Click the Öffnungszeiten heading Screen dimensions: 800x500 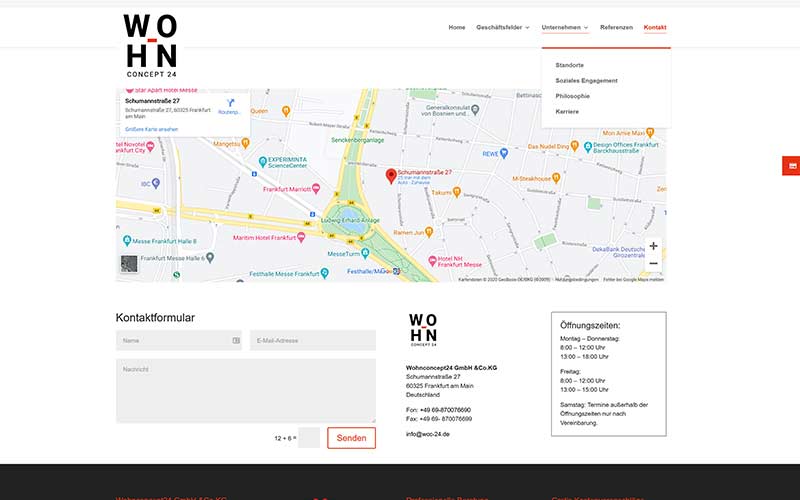(x=590, y=325)
